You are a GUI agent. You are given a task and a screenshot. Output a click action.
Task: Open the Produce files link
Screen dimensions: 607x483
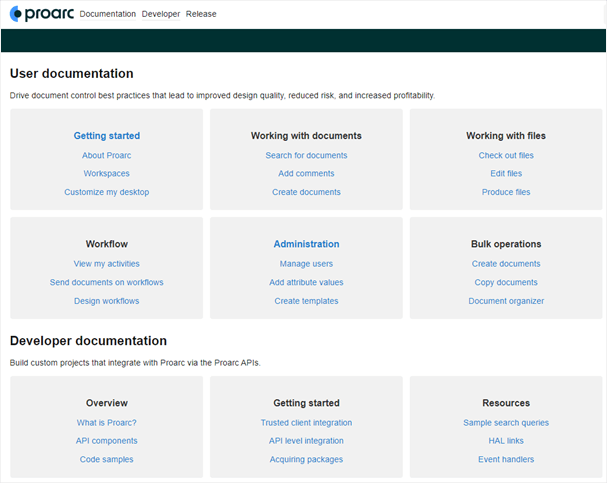click(x=506, y=192)
